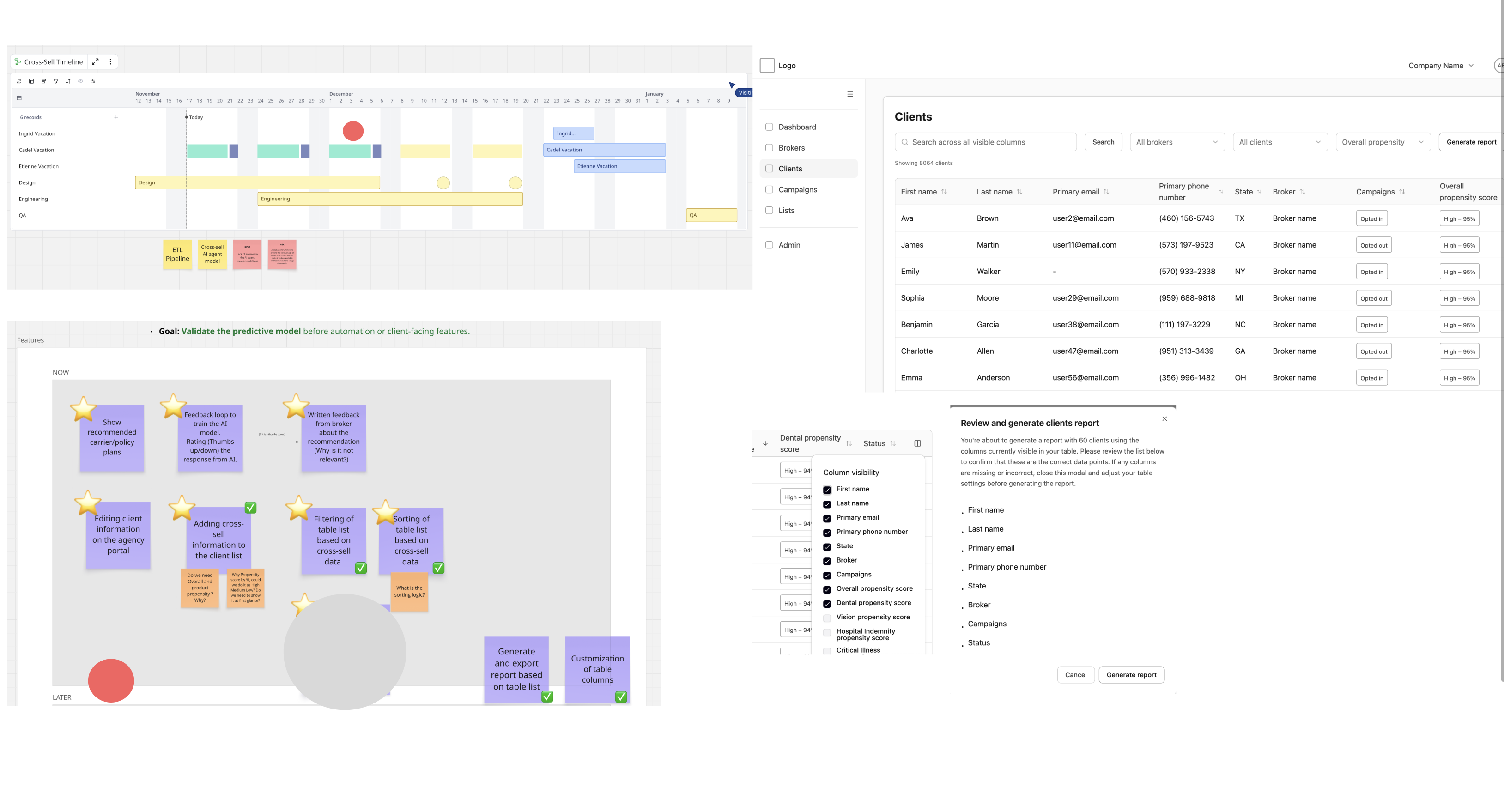The width and height of the screenshot is (1504, 812).
Task: Sort by Primary email column arrows
Action: 1106,192
